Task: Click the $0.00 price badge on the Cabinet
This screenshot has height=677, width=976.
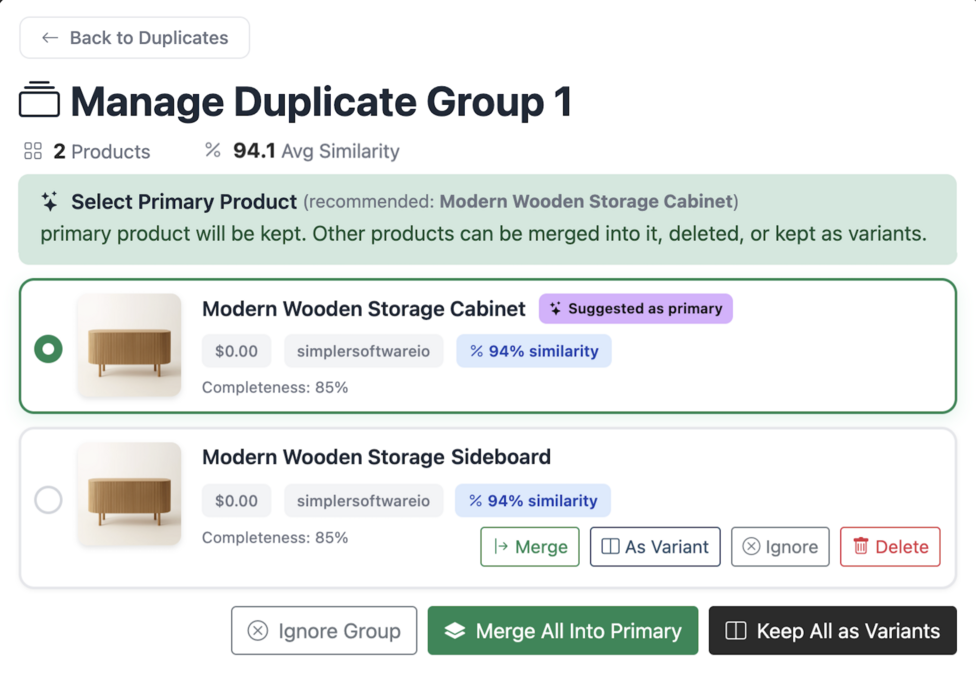Action: pyautogui.click(x=236, y=351)
